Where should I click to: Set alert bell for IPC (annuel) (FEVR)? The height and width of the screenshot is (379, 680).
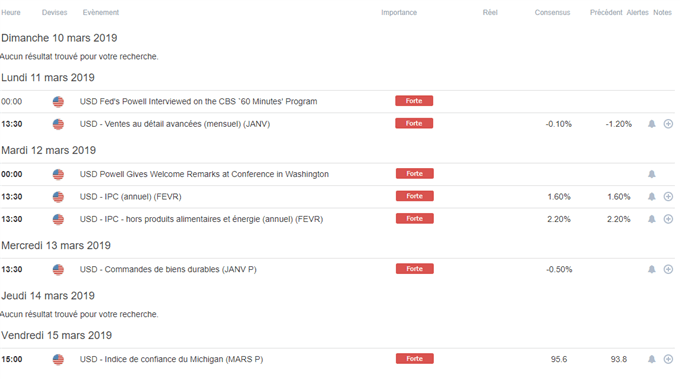(x=651, y=197)
